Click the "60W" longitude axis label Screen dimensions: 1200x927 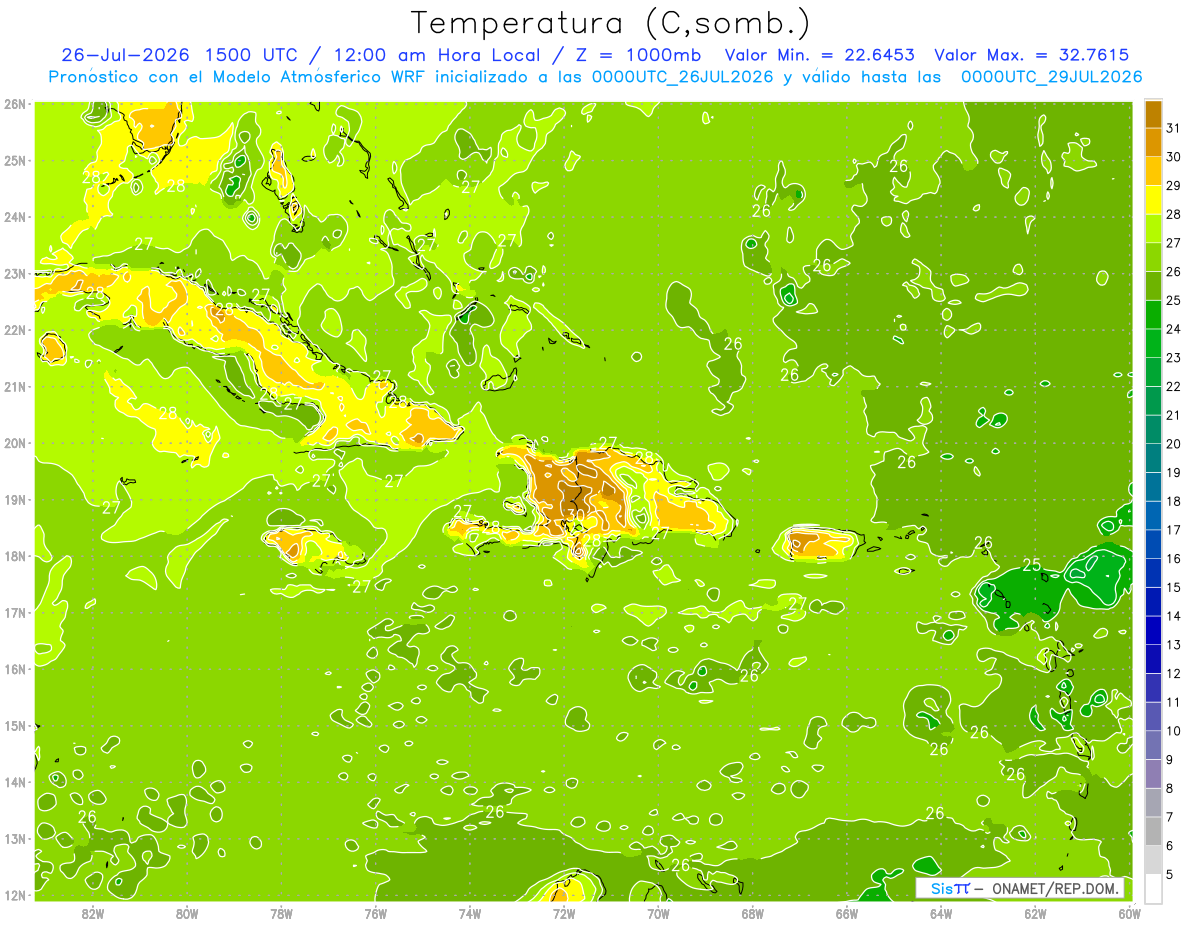pyautogui.click(x=1130, y=913)
